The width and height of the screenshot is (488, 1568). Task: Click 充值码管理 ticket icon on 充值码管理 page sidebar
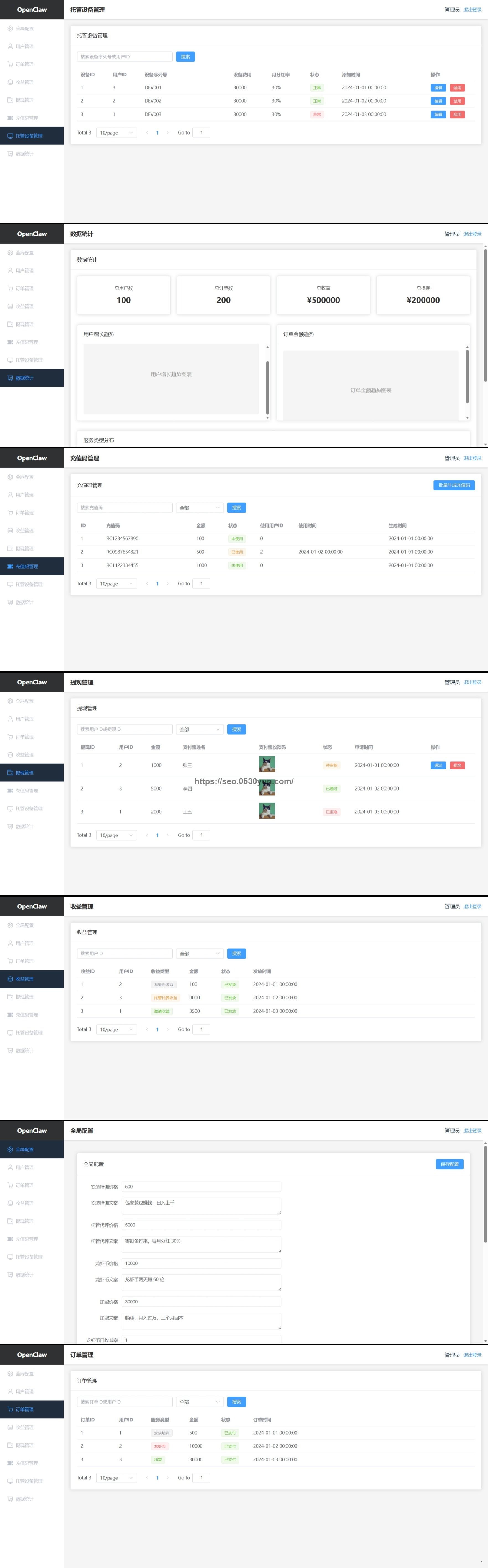pos(10,566)
